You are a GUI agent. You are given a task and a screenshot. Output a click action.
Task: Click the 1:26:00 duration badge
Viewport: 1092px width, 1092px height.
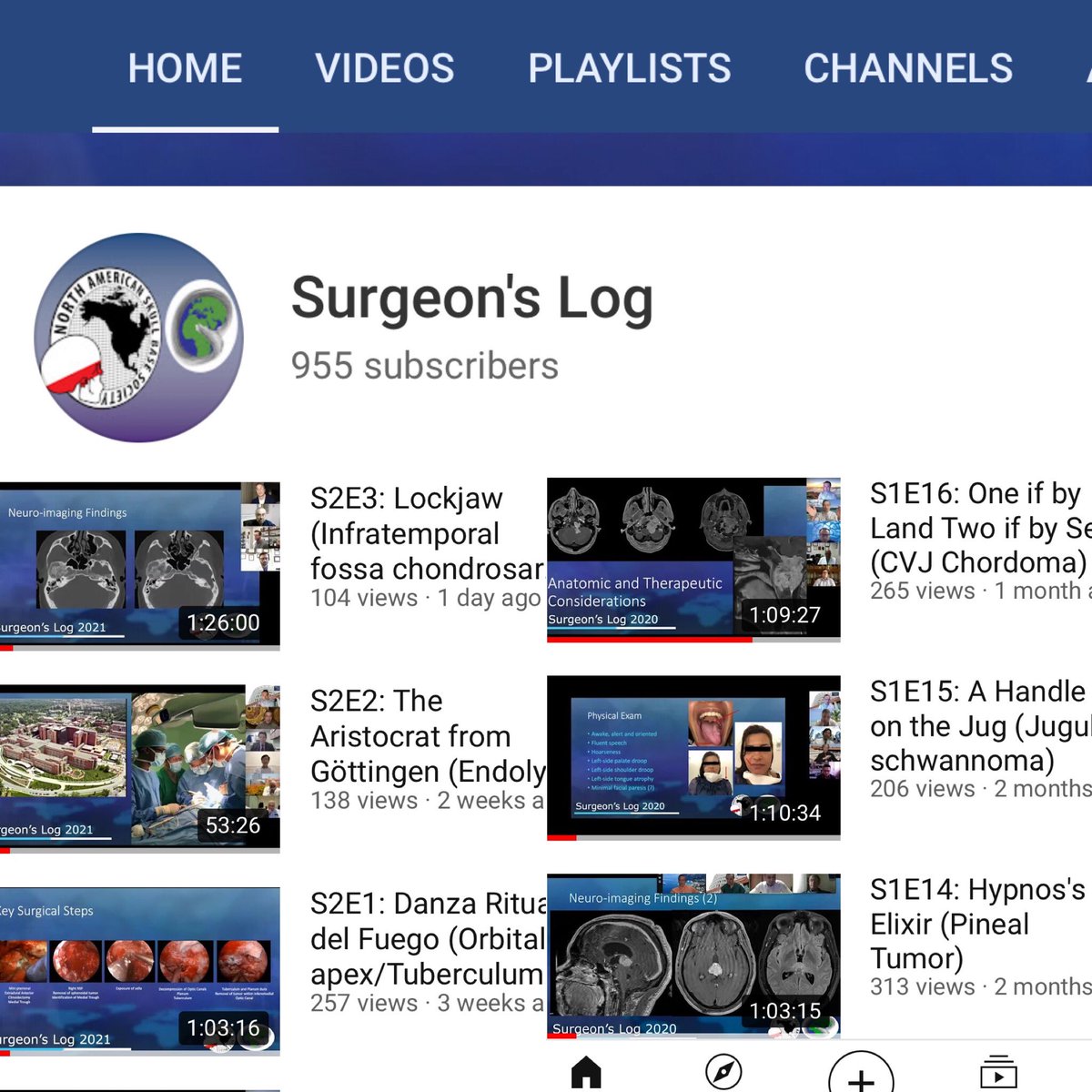click(x=223, y=622)
